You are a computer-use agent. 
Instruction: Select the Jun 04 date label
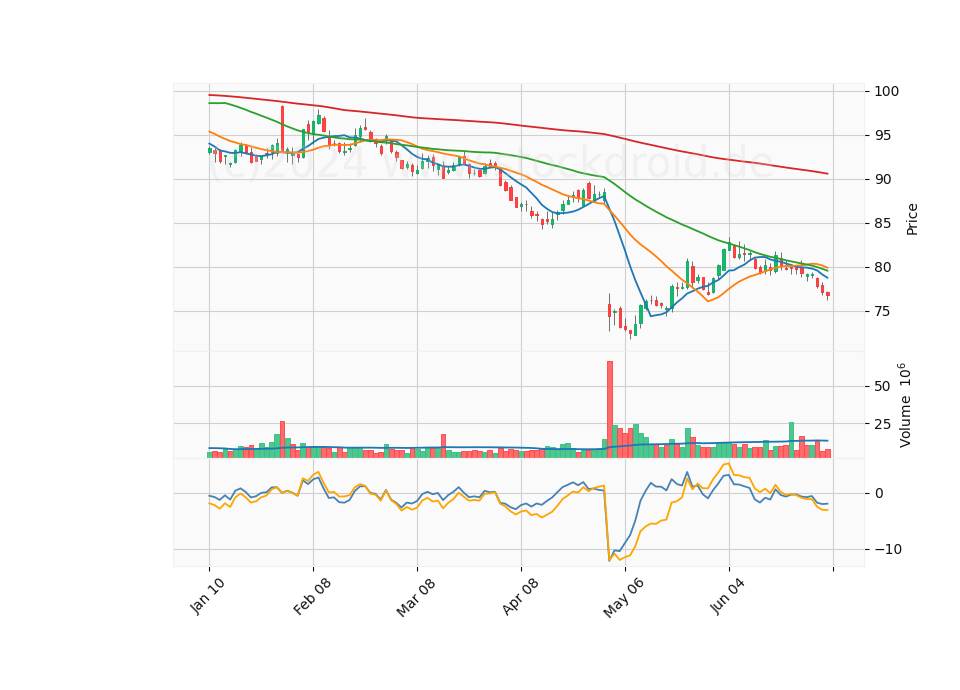click(x=728, y=596)
